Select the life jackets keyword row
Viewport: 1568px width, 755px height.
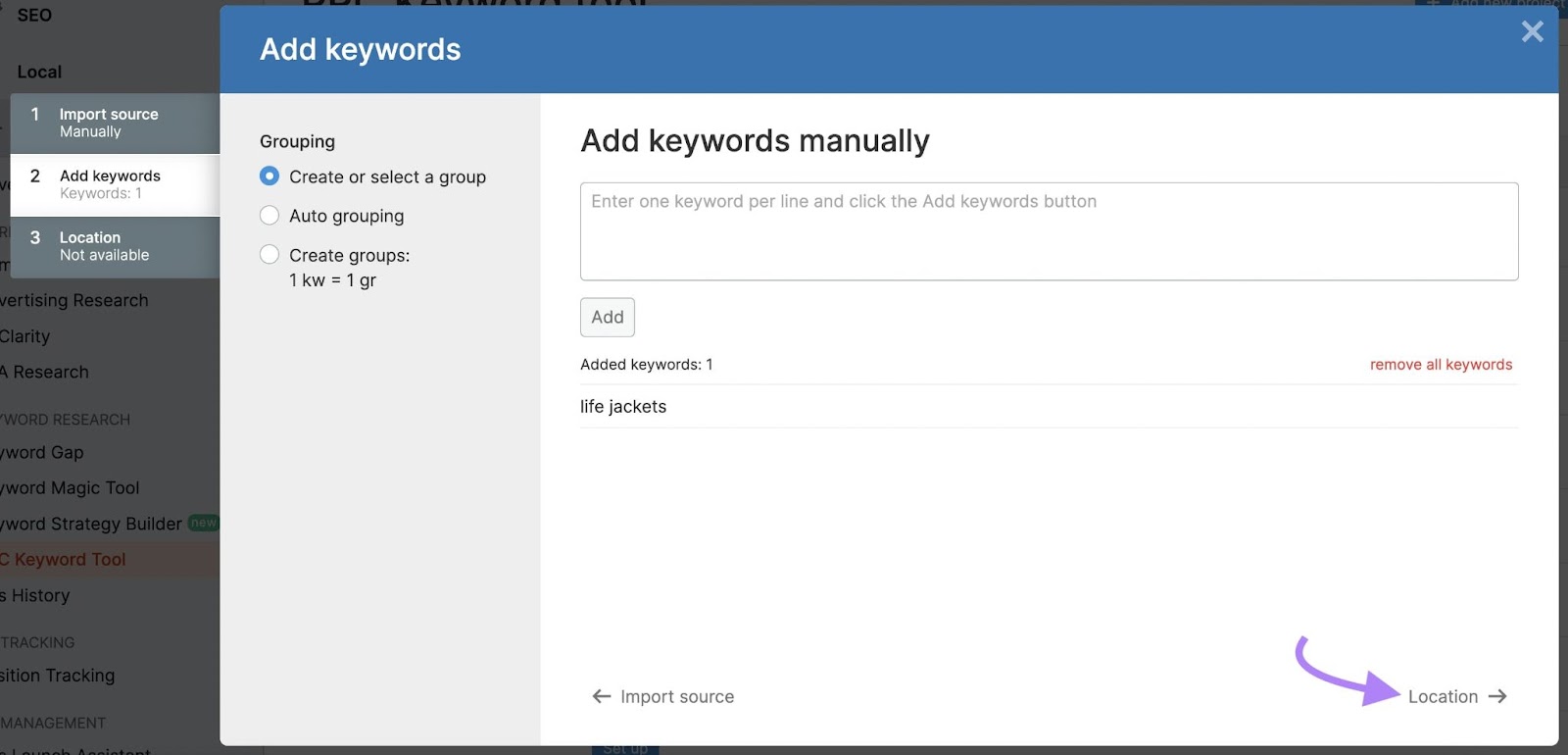point(1049,406)
